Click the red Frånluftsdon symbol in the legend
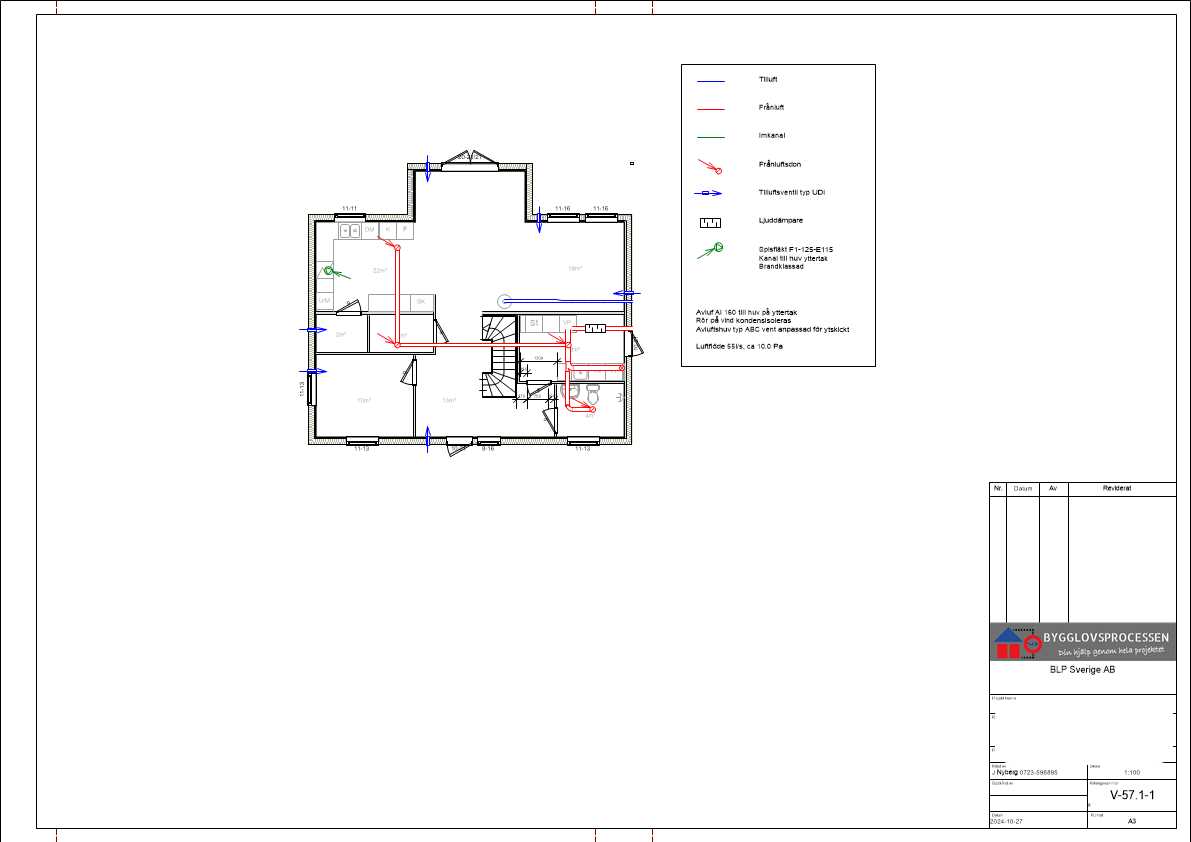Screen dimensions: 1191x842 (710, 166)
